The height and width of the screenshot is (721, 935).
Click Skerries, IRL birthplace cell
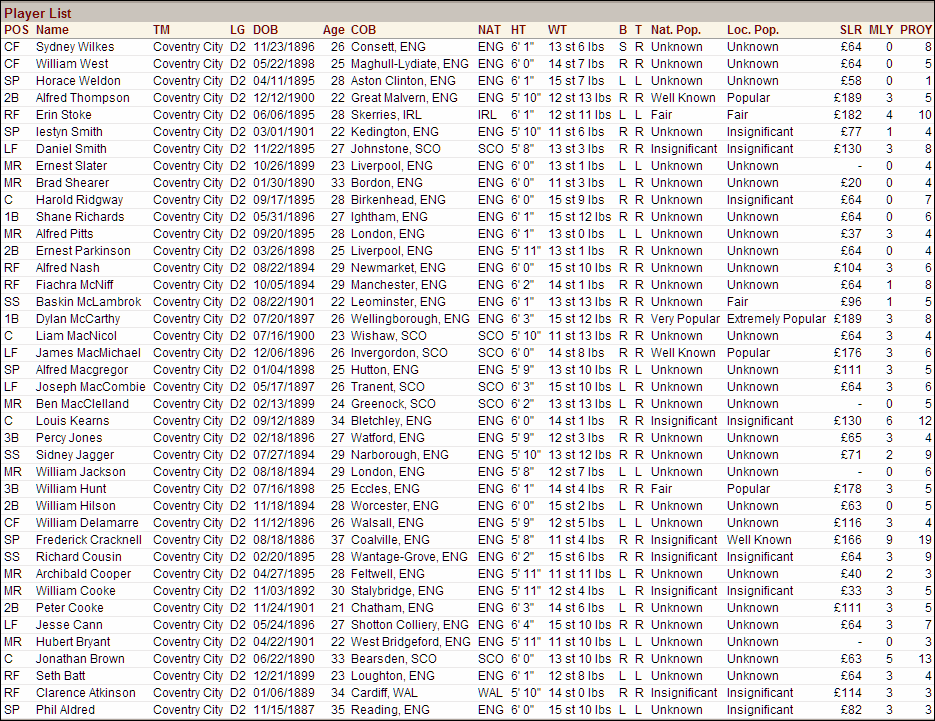click(386, 115)
